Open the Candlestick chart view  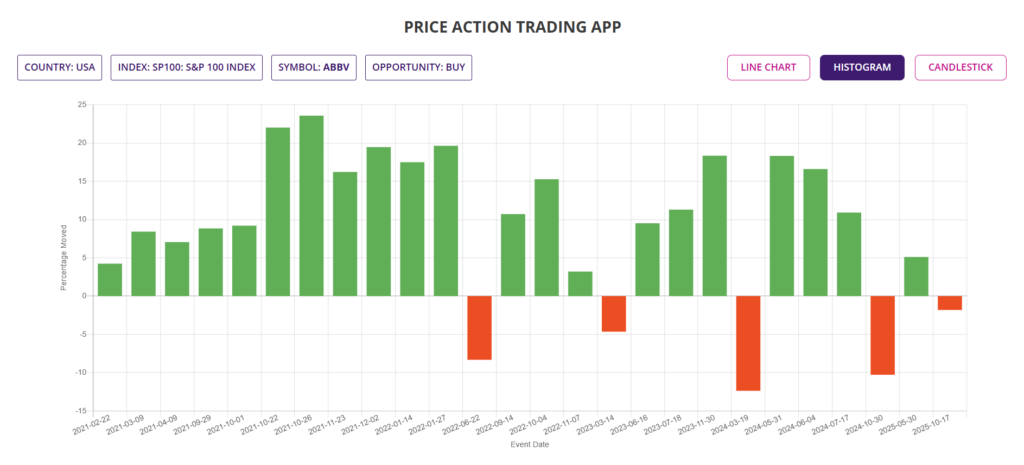960,68
